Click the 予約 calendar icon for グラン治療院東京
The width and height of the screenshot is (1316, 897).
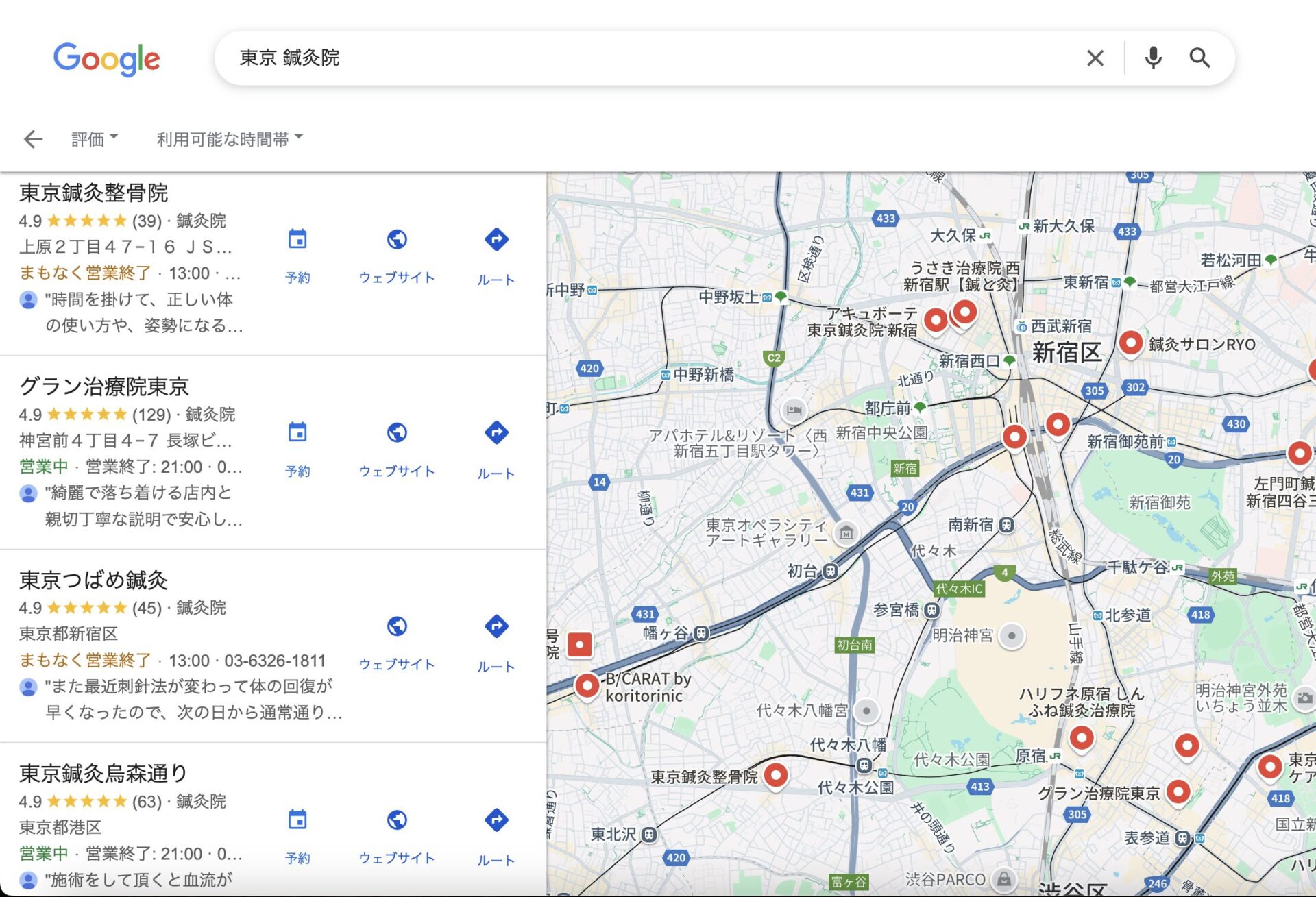(297, 433)
